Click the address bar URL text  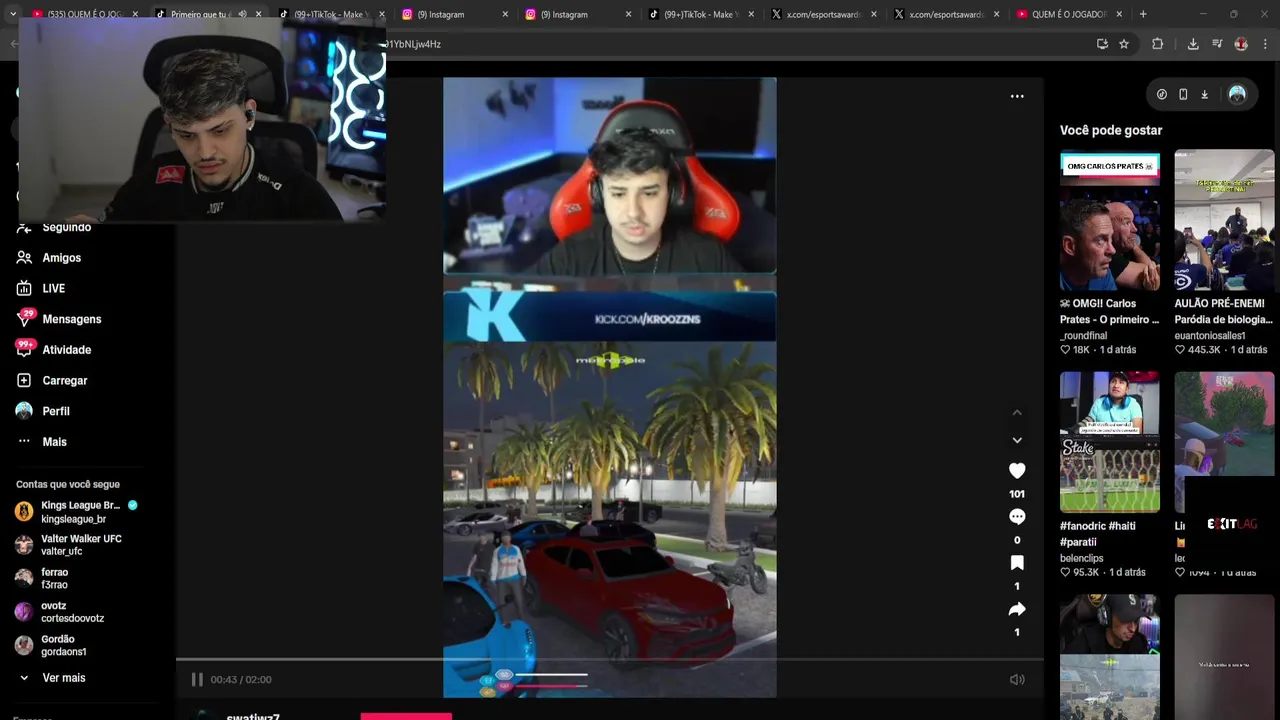(414, 44)
